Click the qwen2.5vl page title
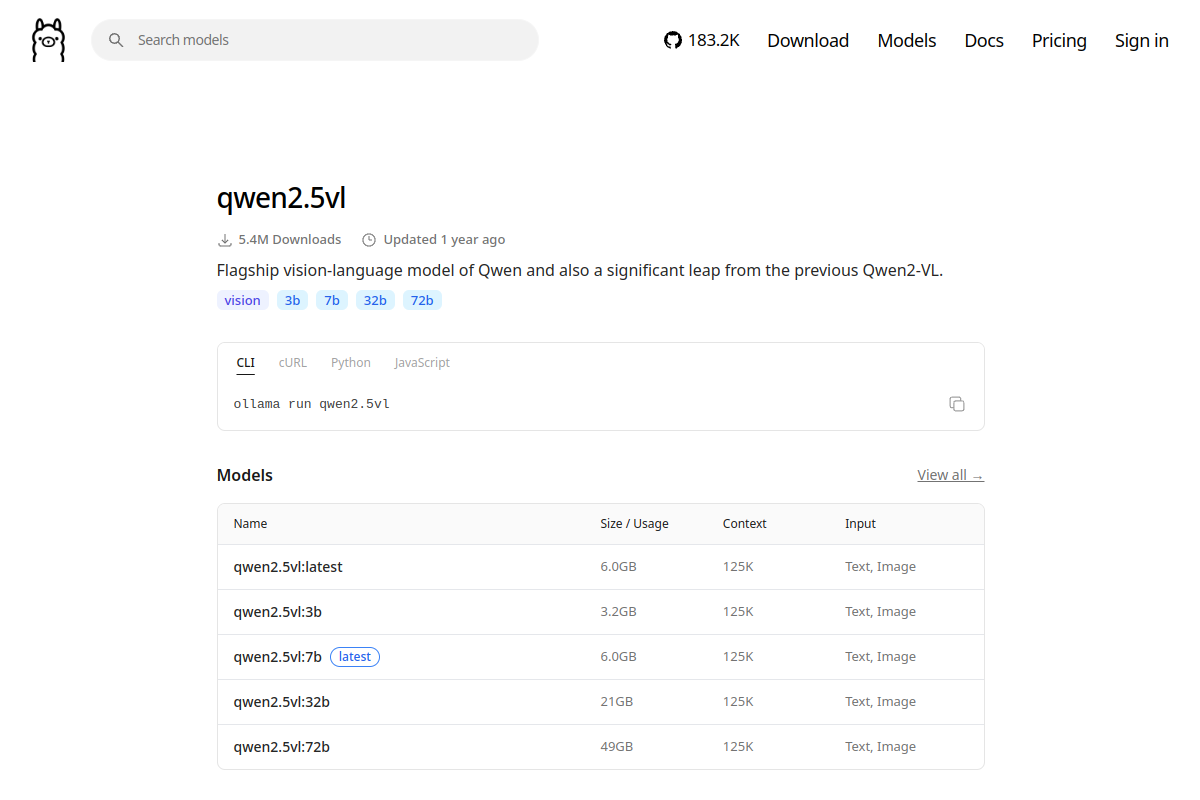The image size is (1200, 800). click(282, 198)
